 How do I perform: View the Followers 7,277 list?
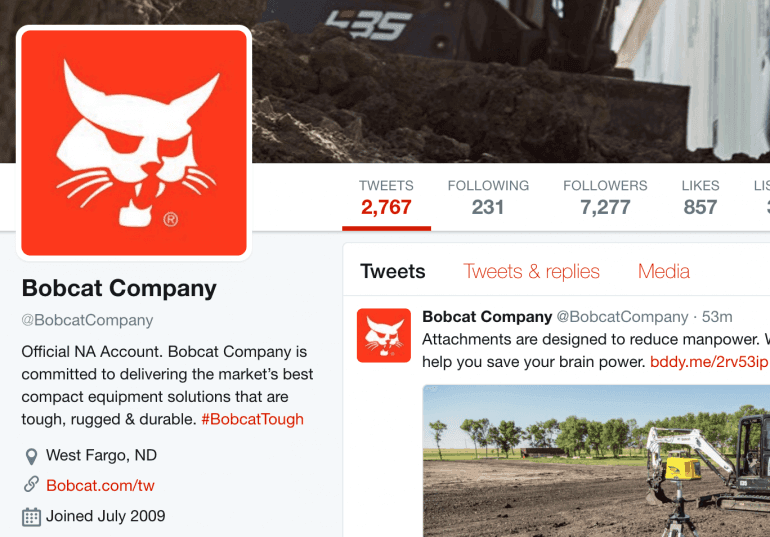(605, 199)
